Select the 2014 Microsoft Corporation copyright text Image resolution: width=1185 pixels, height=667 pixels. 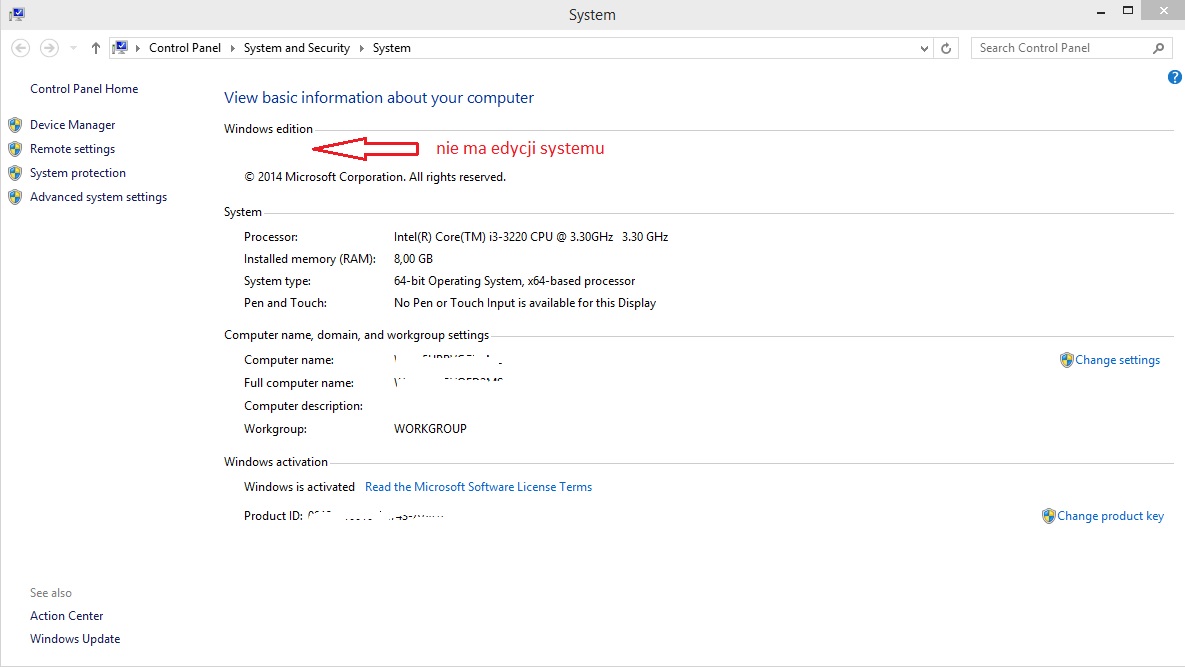pos(375,177)
